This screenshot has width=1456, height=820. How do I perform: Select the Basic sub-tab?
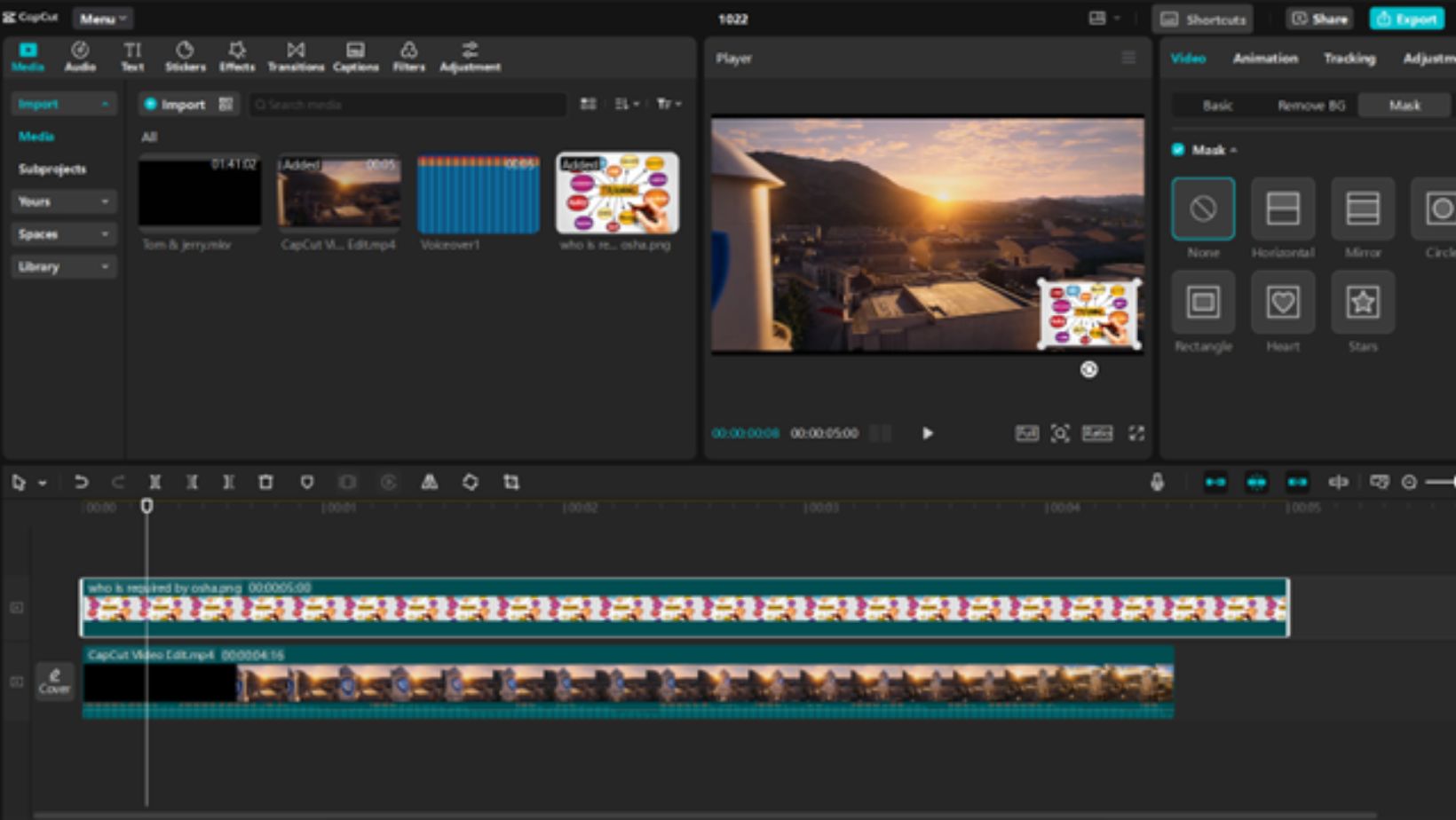pos(1217,105)
